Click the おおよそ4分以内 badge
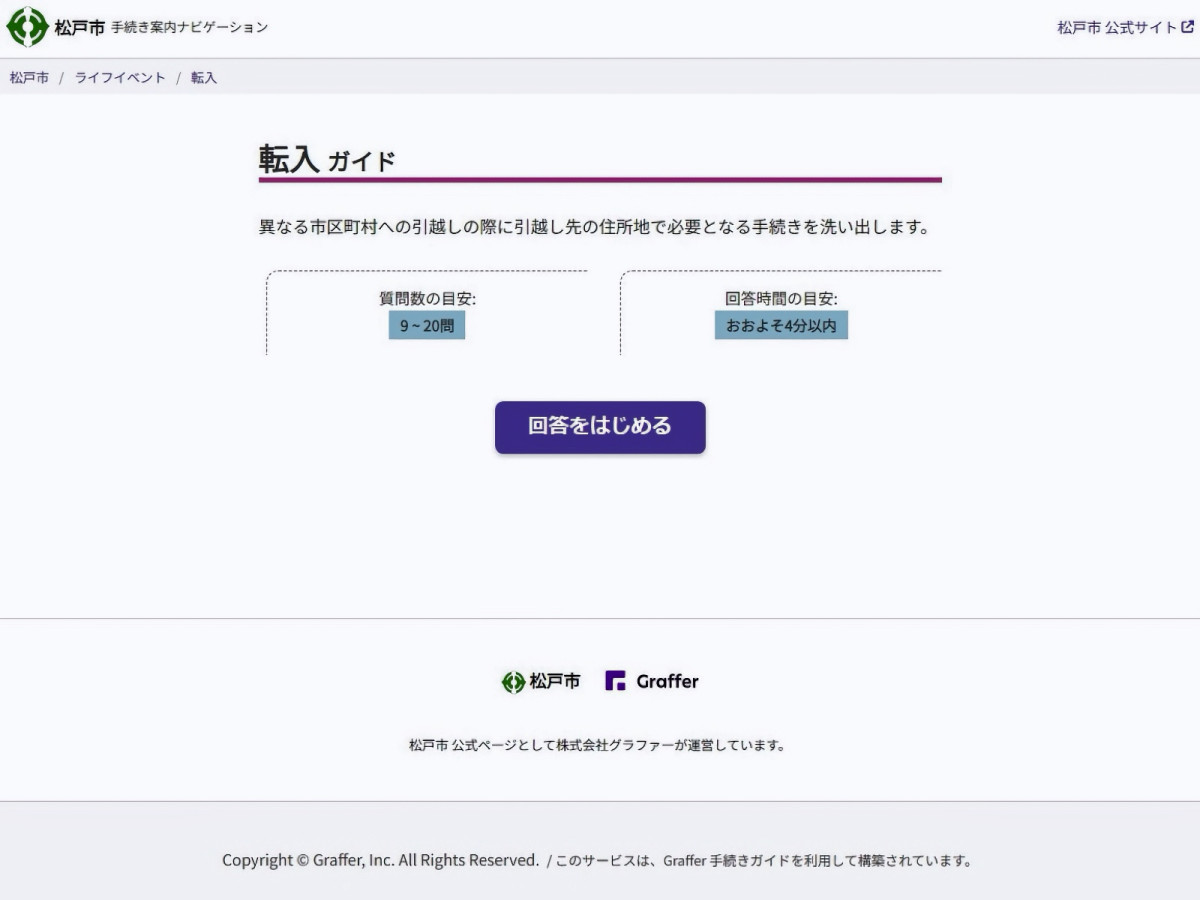Viewport: 1200px width, 900px height. [x=781, y=325]
